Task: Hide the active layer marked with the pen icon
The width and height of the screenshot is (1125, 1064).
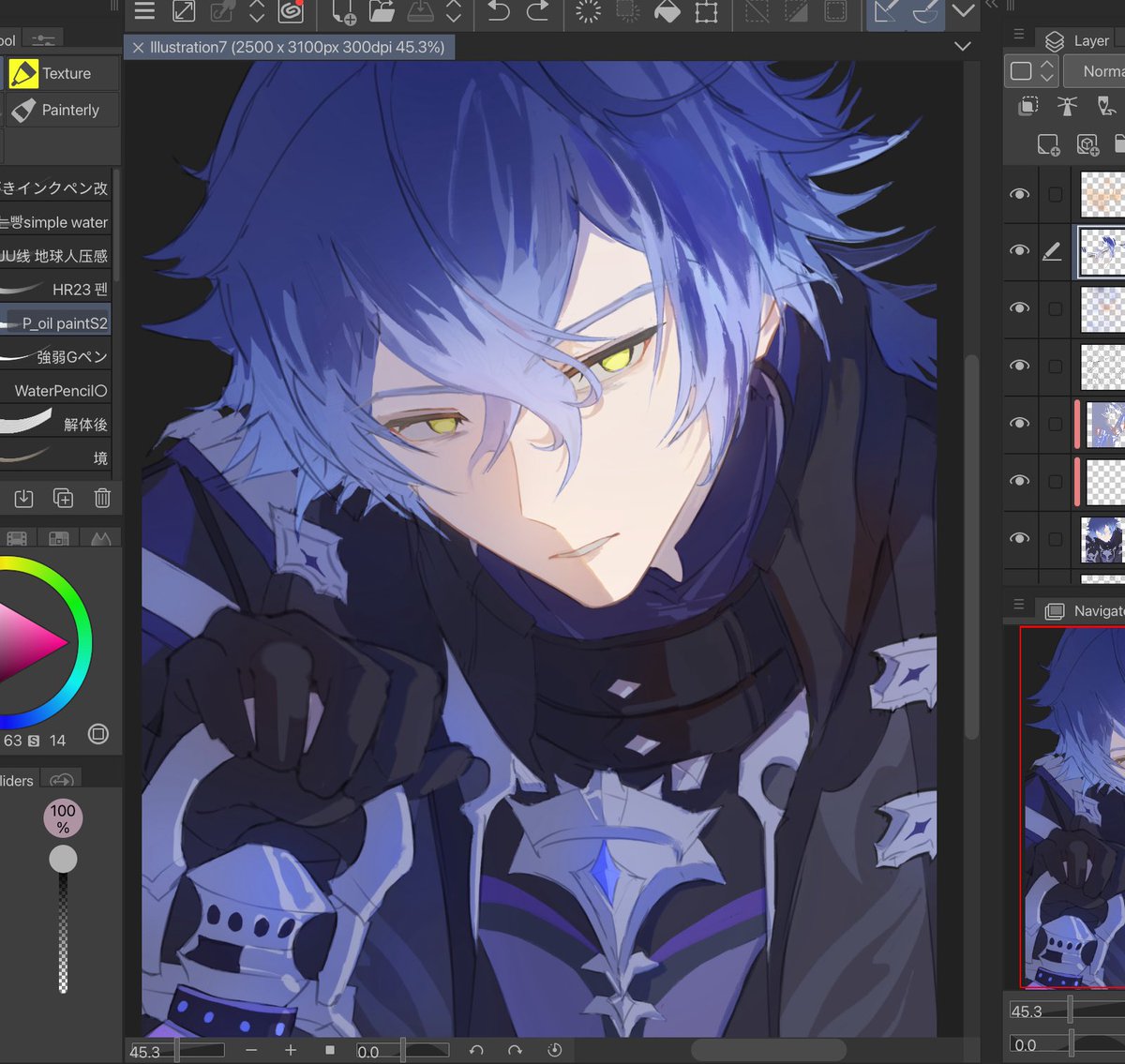Action: point(1019,251)
